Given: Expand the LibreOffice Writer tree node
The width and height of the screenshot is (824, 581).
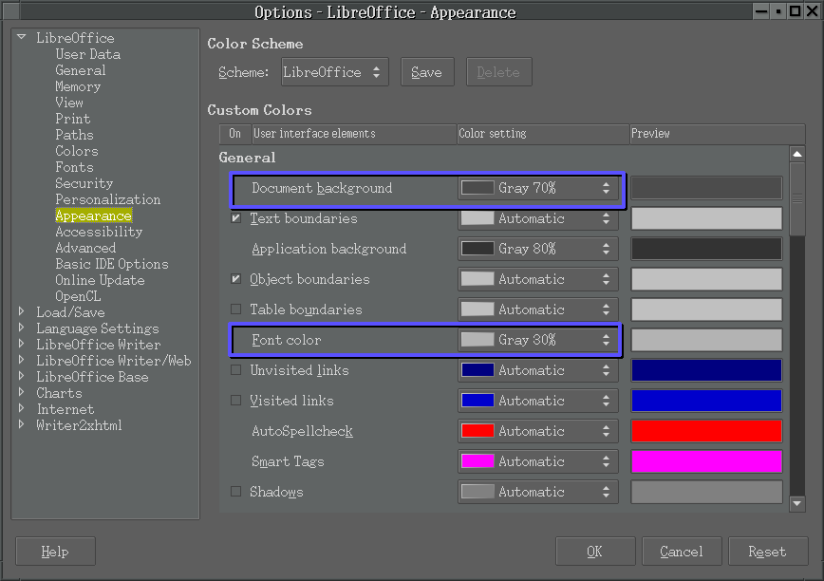Looking at the screenshot, I should 22,344.
